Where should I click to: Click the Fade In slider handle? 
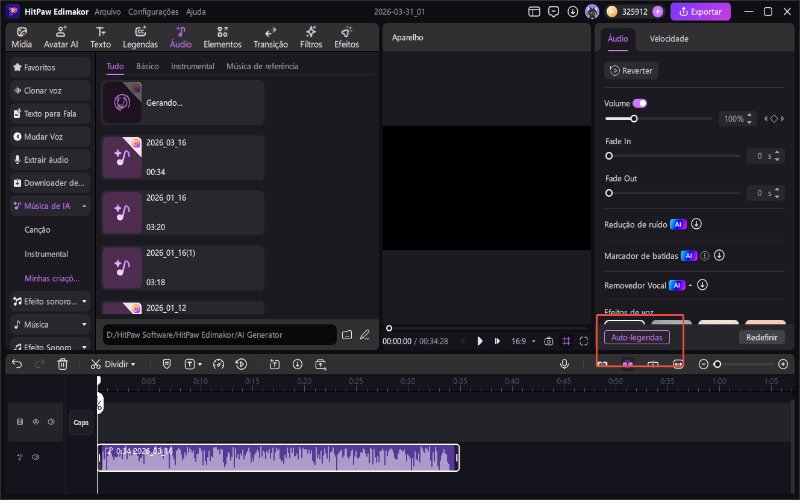(x=609, y=156)
